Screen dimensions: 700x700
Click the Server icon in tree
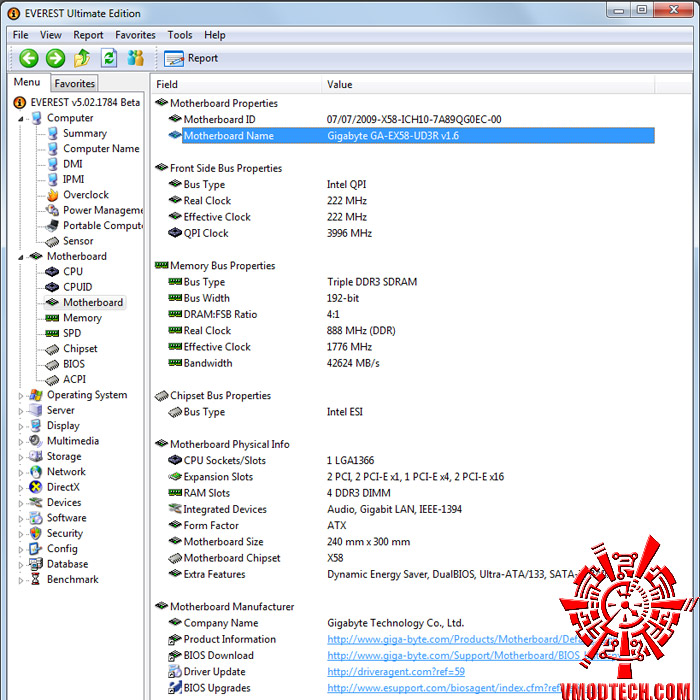coord(36,410)
